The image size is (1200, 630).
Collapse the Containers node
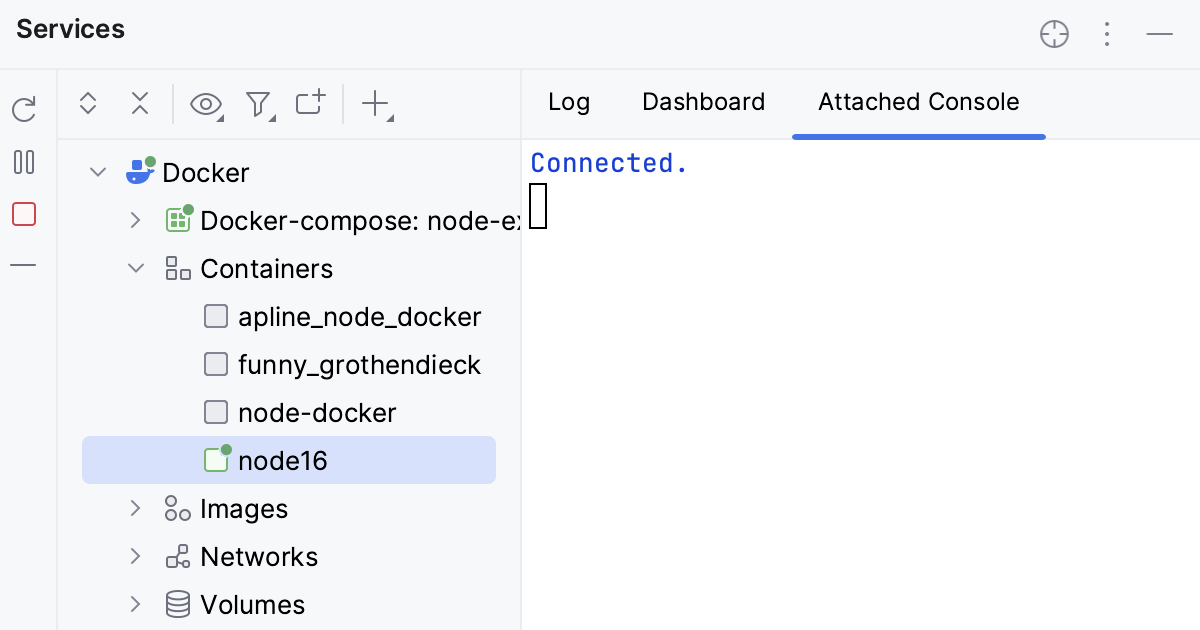pos(136,268)
